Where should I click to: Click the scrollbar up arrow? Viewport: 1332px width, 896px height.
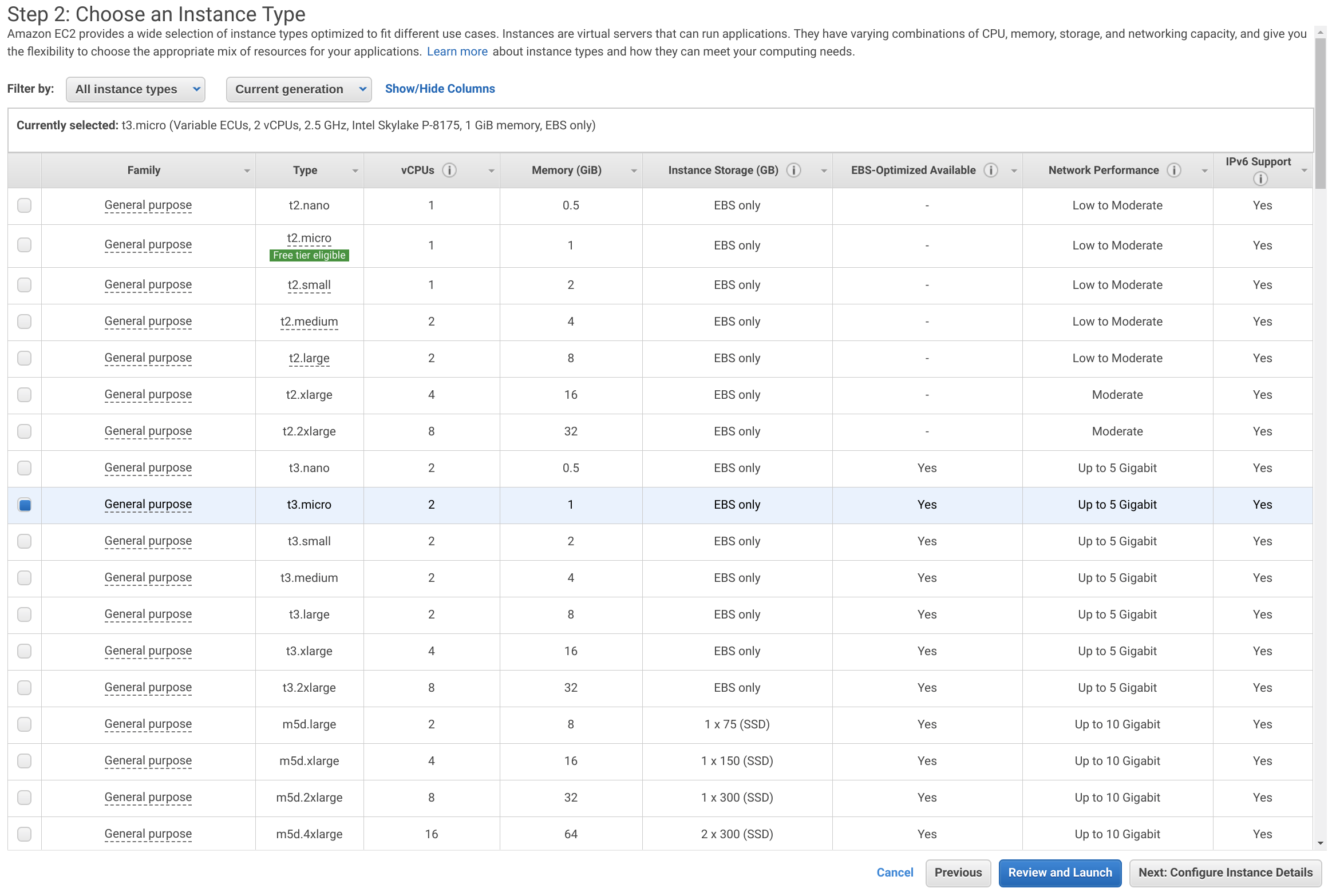click(1321, 33)
